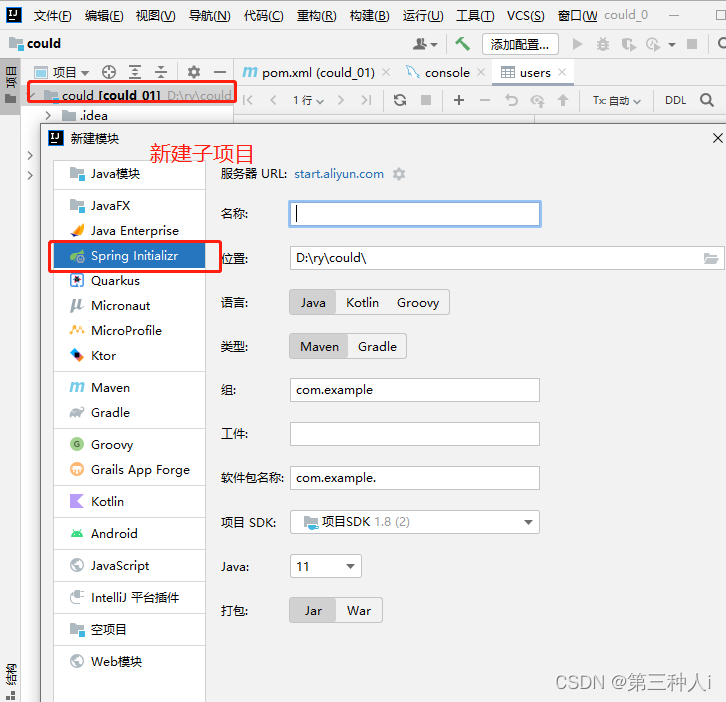Open server URL settings gear
The height and width of the screenshot is (702, 726).
click(x=399, y=174)
